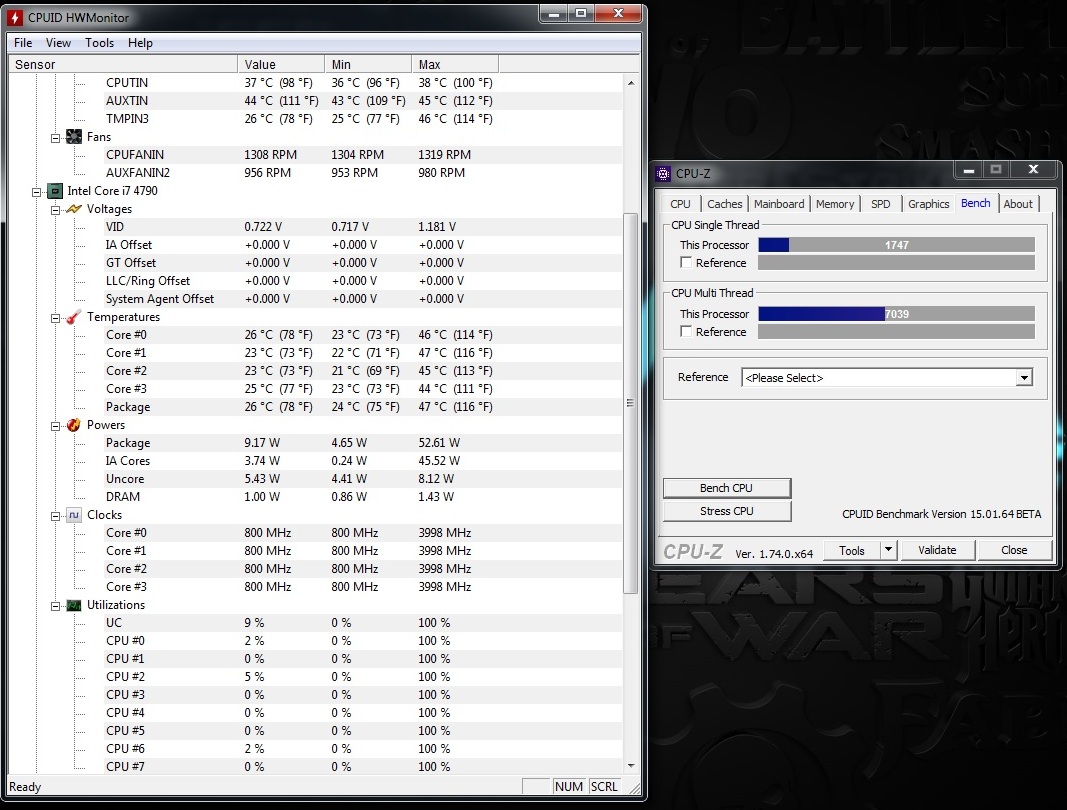Image resolution: width=1067 pixels, height=810 pixels.
Task: Switch to the Mainboard tab
Action: (779, 204)
